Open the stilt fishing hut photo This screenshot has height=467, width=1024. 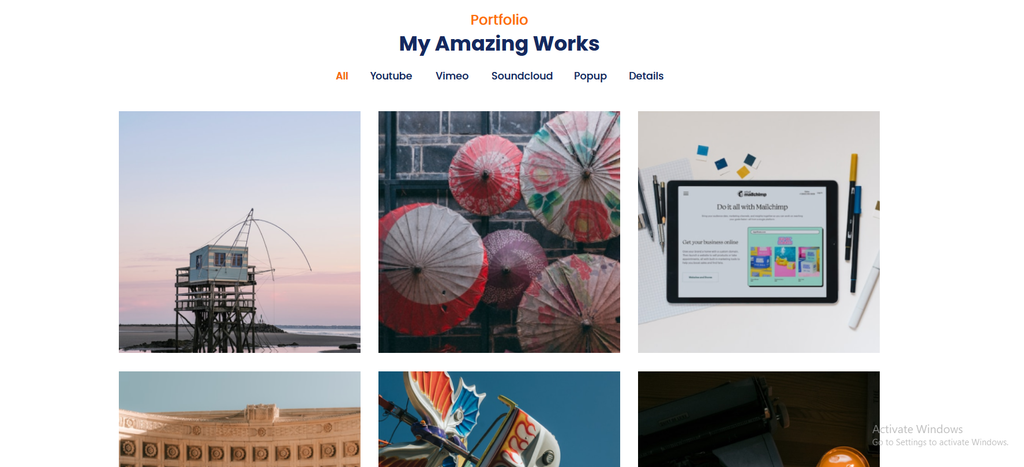(239, 232)
